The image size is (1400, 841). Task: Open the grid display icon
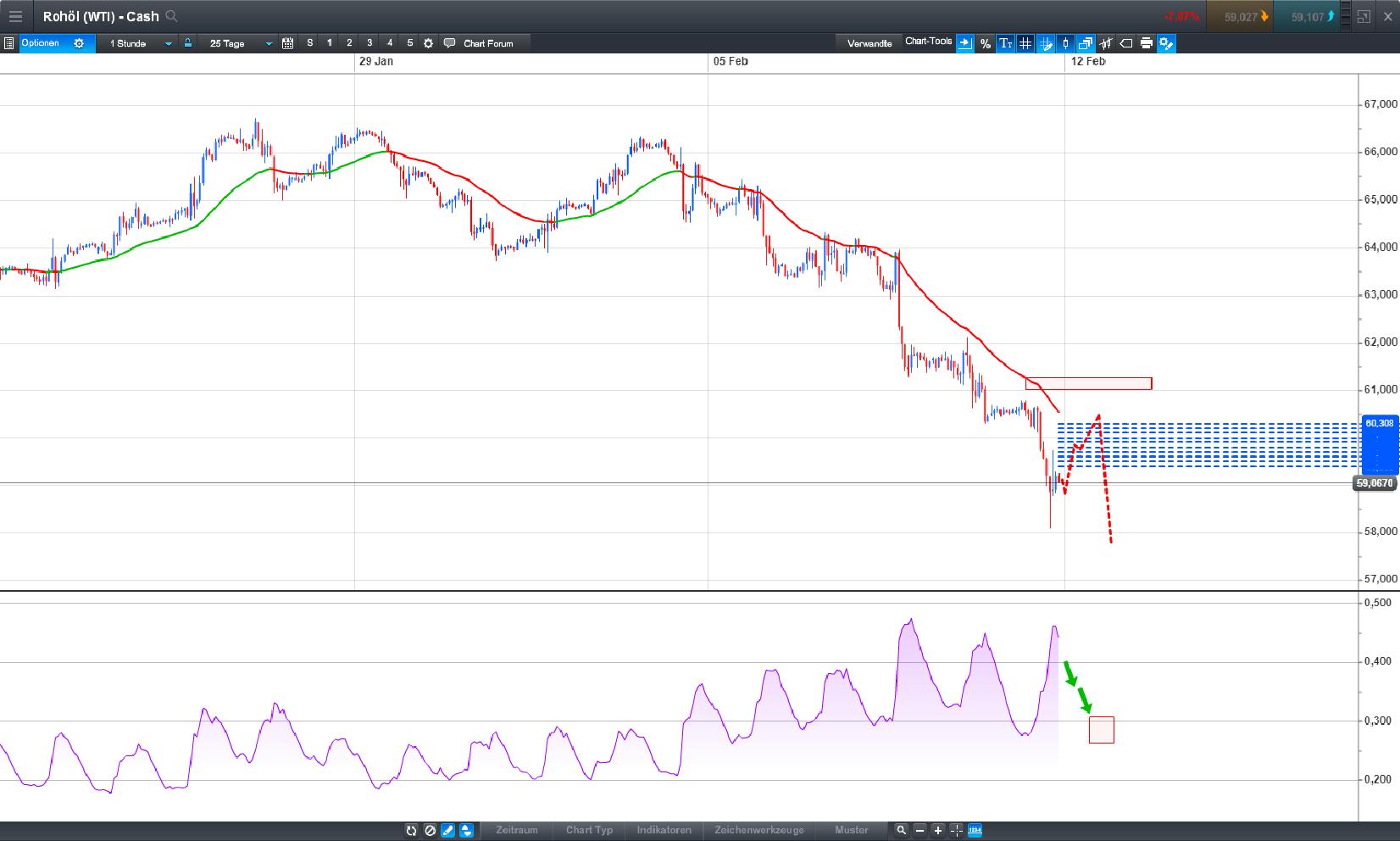point(1025,43)
